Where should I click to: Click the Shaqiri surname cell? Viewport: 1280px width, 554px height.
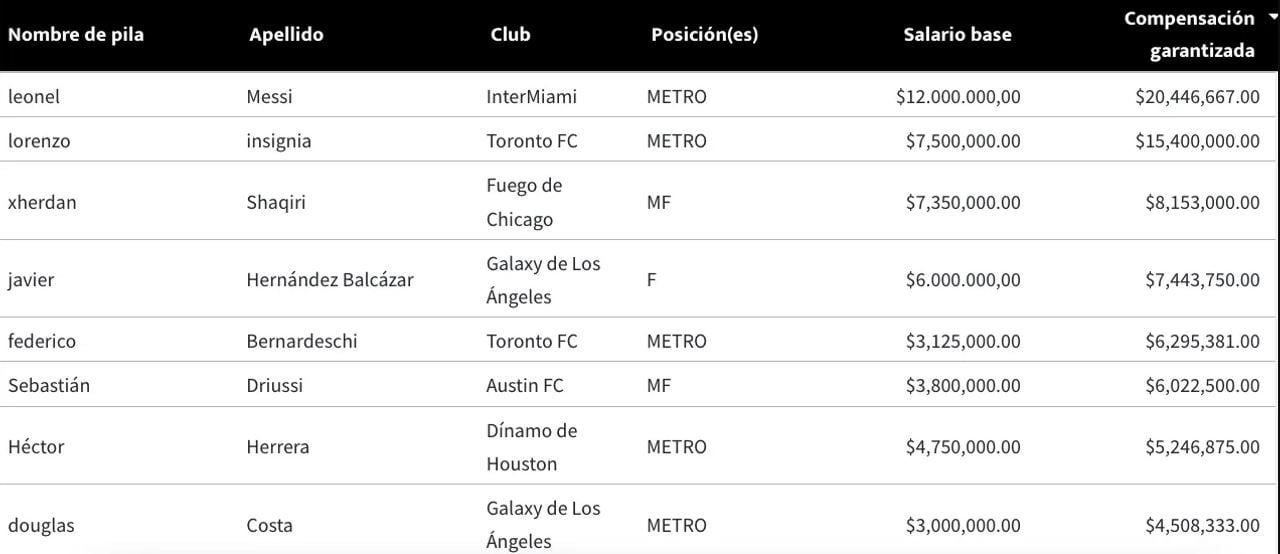pyautogui.click(x=276, y=203)
